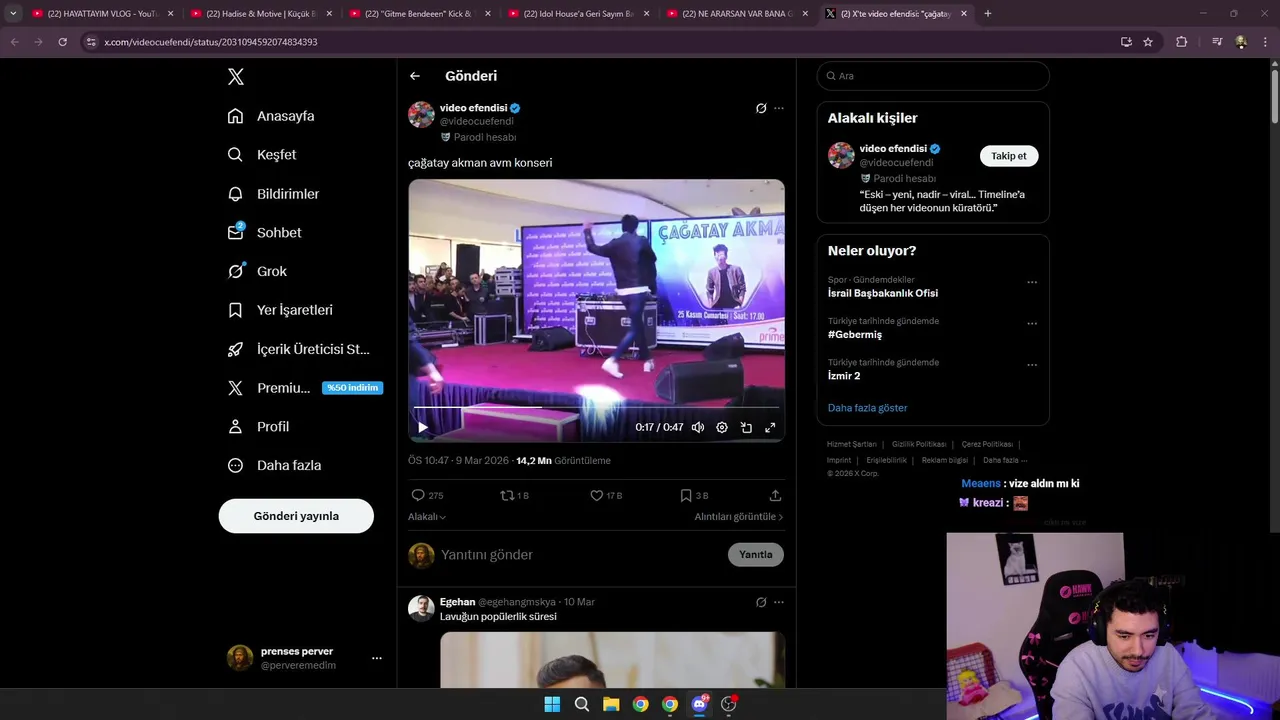1280x720 pixels.
Task: Open Anasayfa from the sidebar
Action: 270,116
